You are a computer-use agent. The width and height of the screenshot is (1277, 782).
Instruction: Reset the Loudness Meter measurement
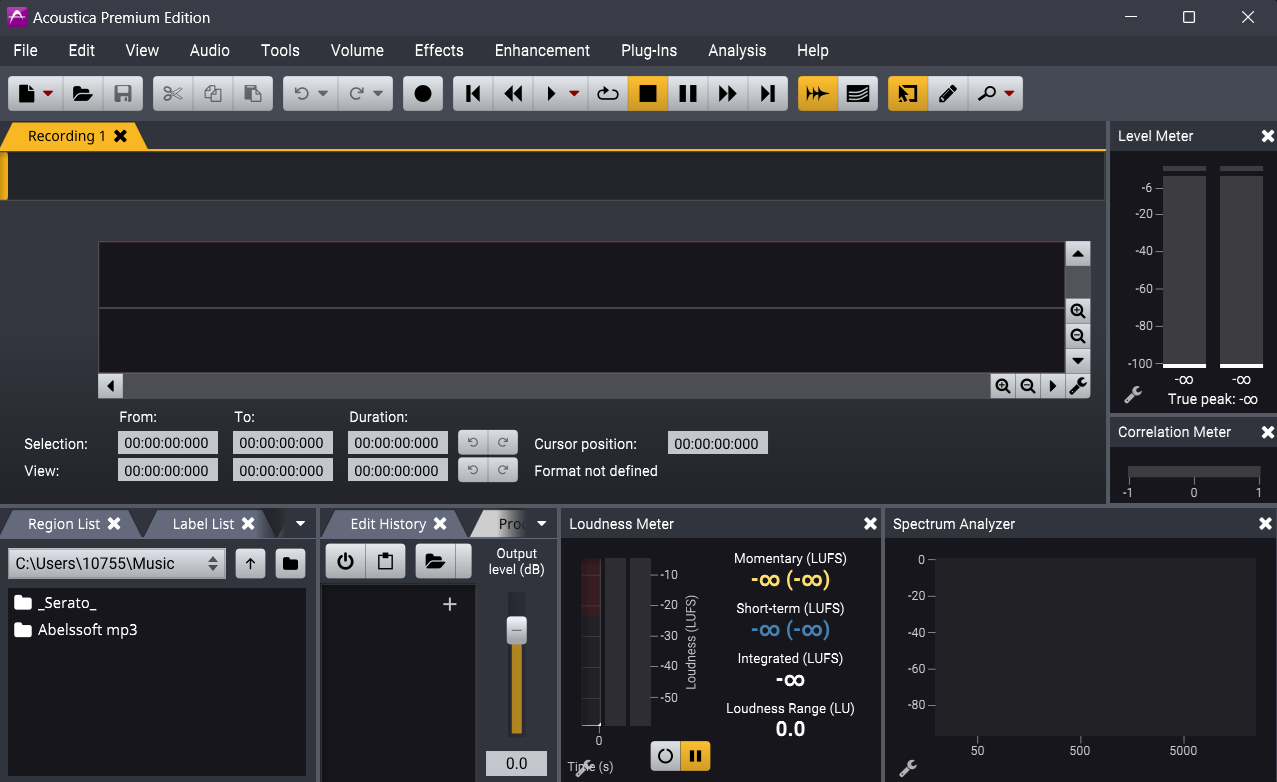665,756
